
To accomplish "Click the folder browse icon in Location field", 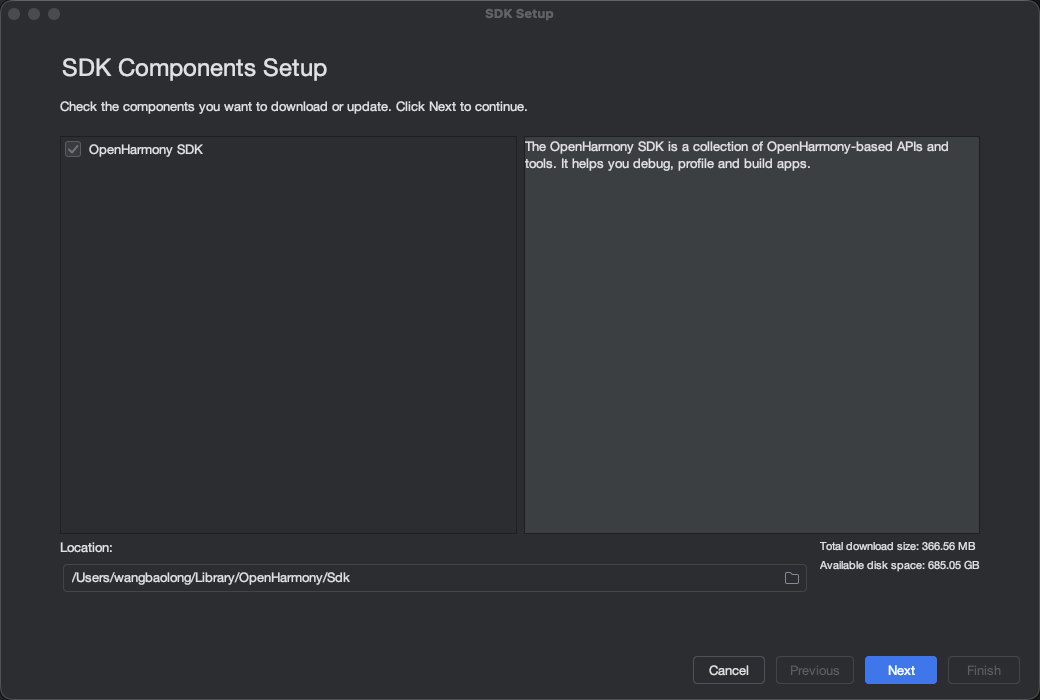I will pyautogui.click(x=791, y=578).
